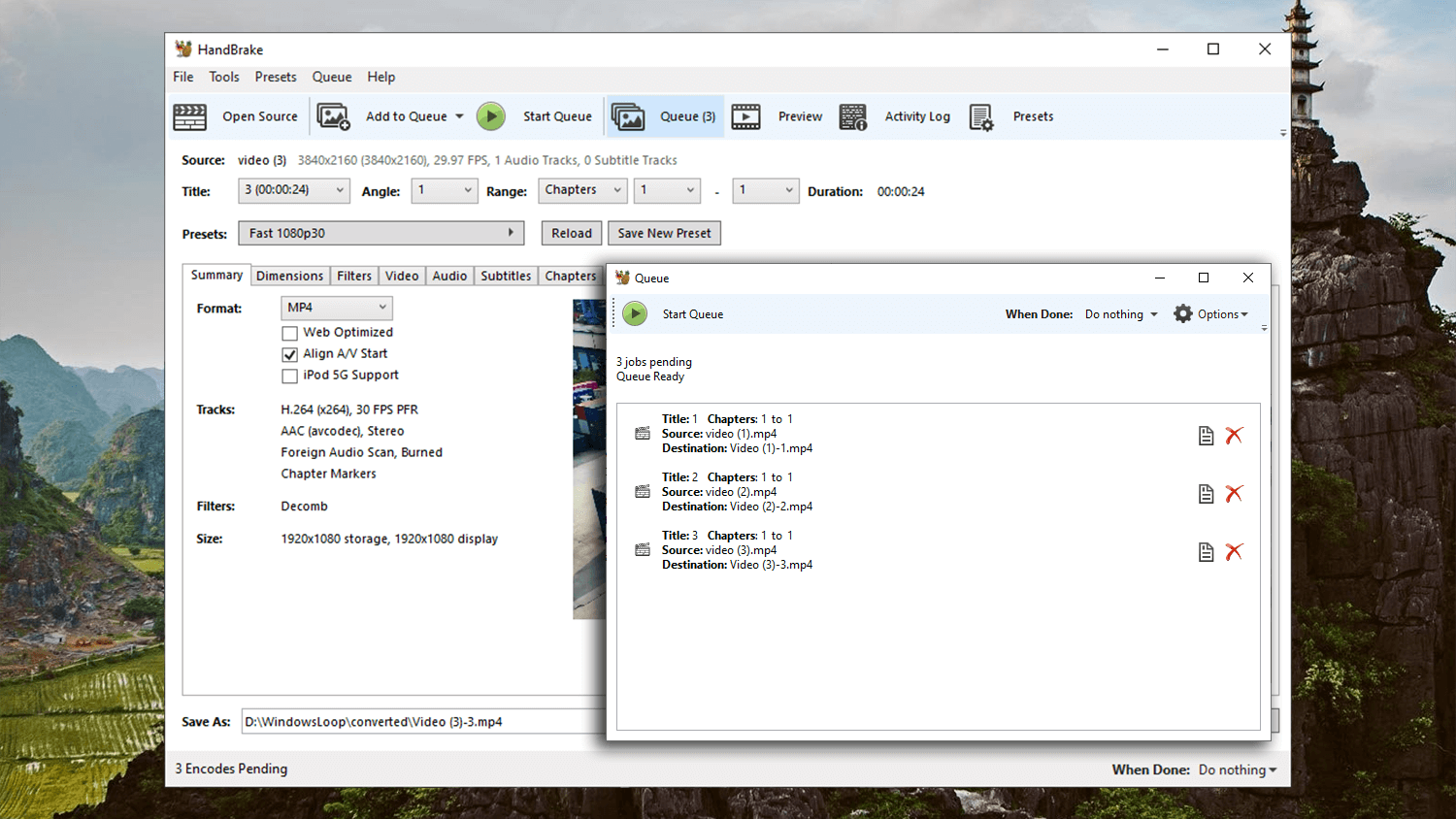This screenshot has width=1456, height=819.
Task: Click the green Start Queue play icon in main toolbar
Action: [491, 116]
